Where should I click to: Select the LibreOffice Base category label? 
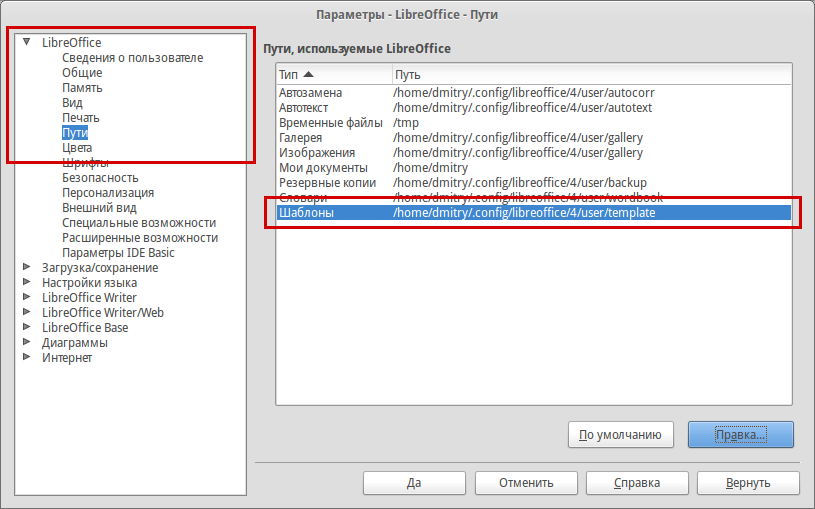pos(85,328)
